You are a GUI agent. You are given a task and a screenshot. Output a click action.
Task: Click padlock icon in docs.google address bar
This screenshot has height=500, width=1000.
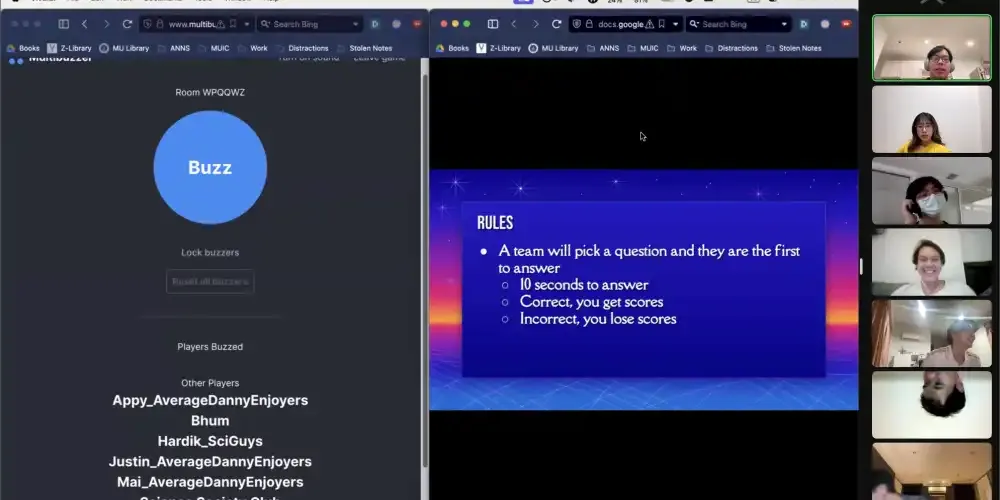pos(589,24)
